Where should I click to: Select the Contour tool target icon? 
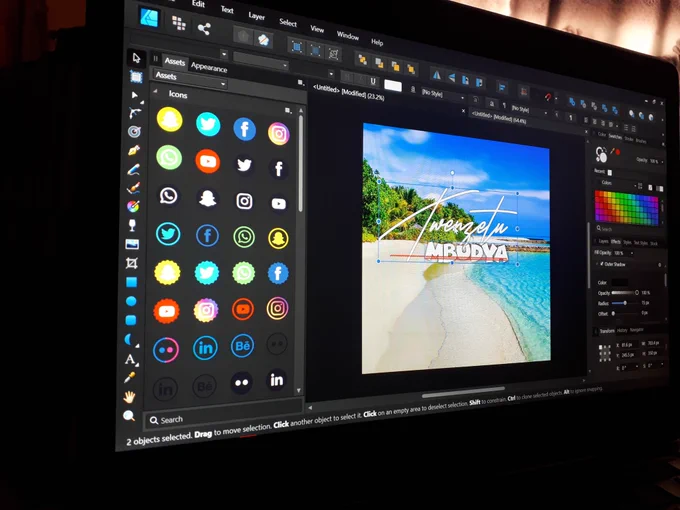pyautogui.click(x=134, y=131)
